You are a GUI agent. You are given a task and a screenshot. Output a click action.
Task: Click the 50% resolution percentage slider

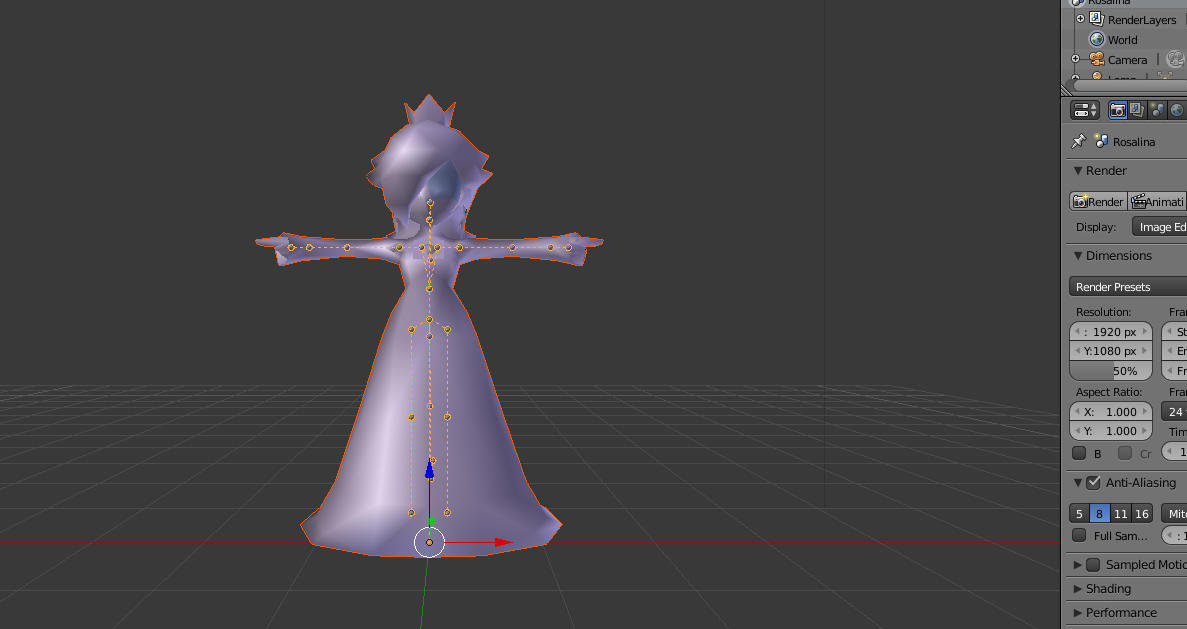point(1111,371)
